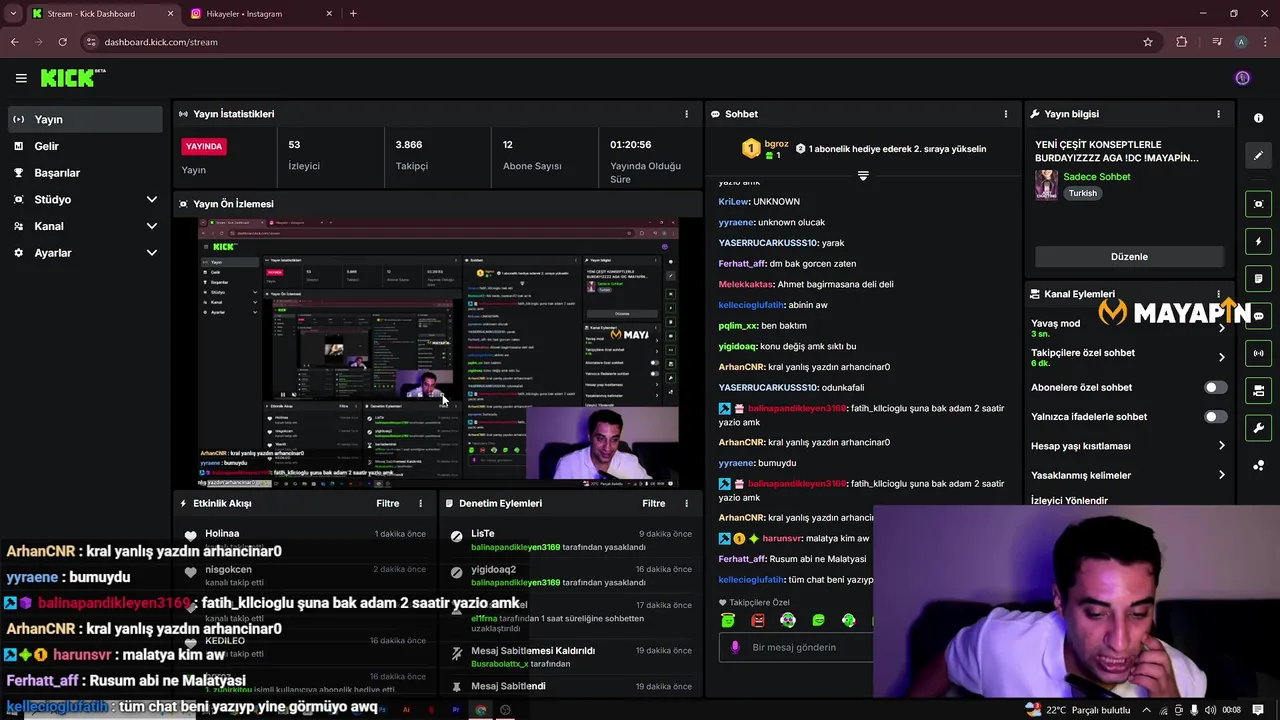Open Yayın İstatistikleri three-dot menu

pos(686,114)
